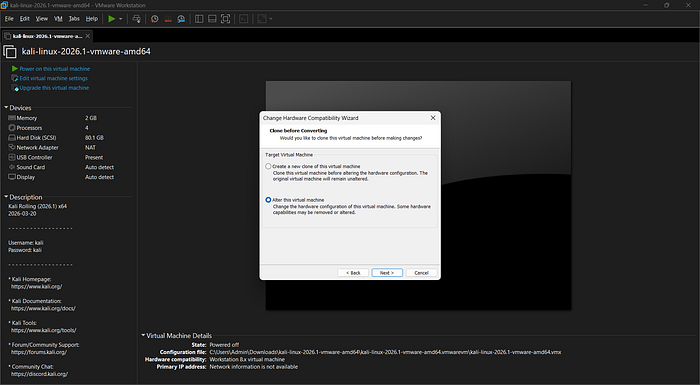The width and height of the screenshot is (700, 385).
Task: Toggle the library sidebar view icon
Action: pos(199,19)
